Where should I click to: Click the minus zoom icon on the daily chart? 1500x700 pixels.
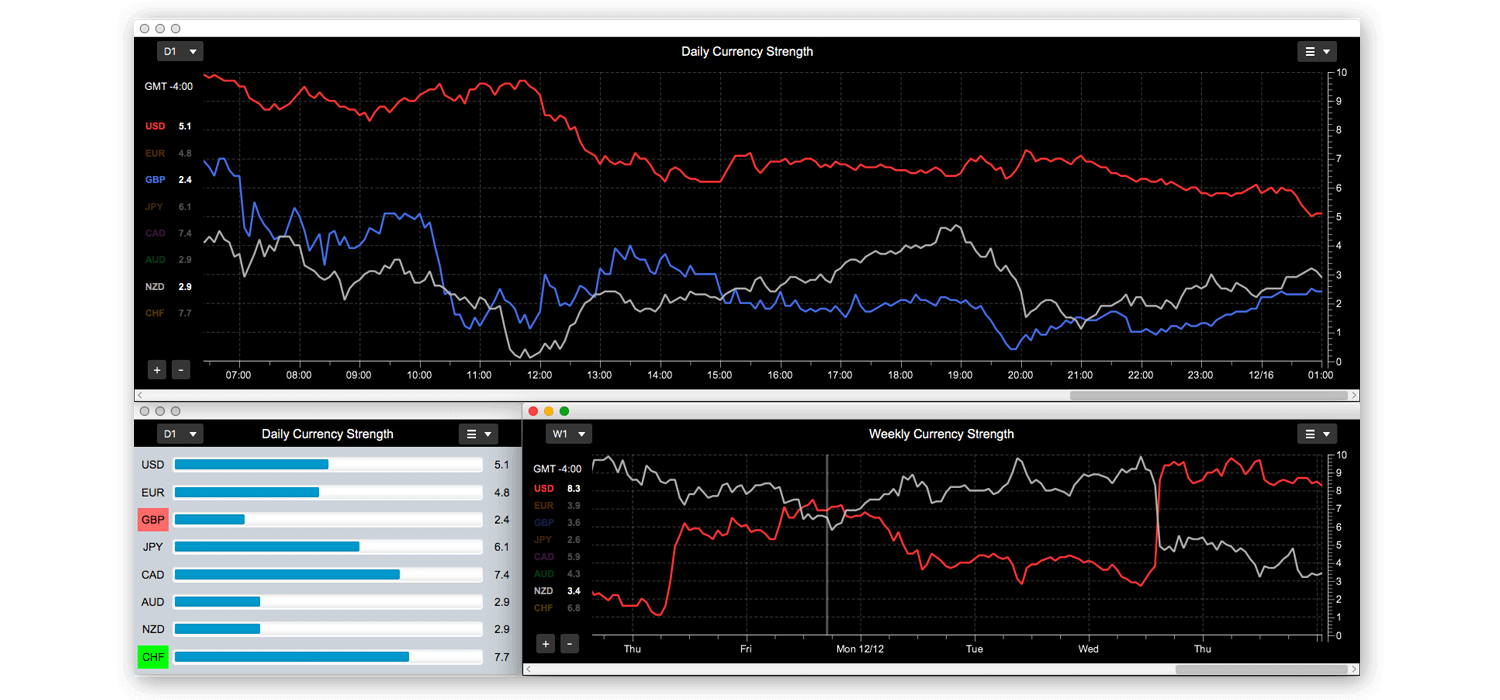(181, 369)
